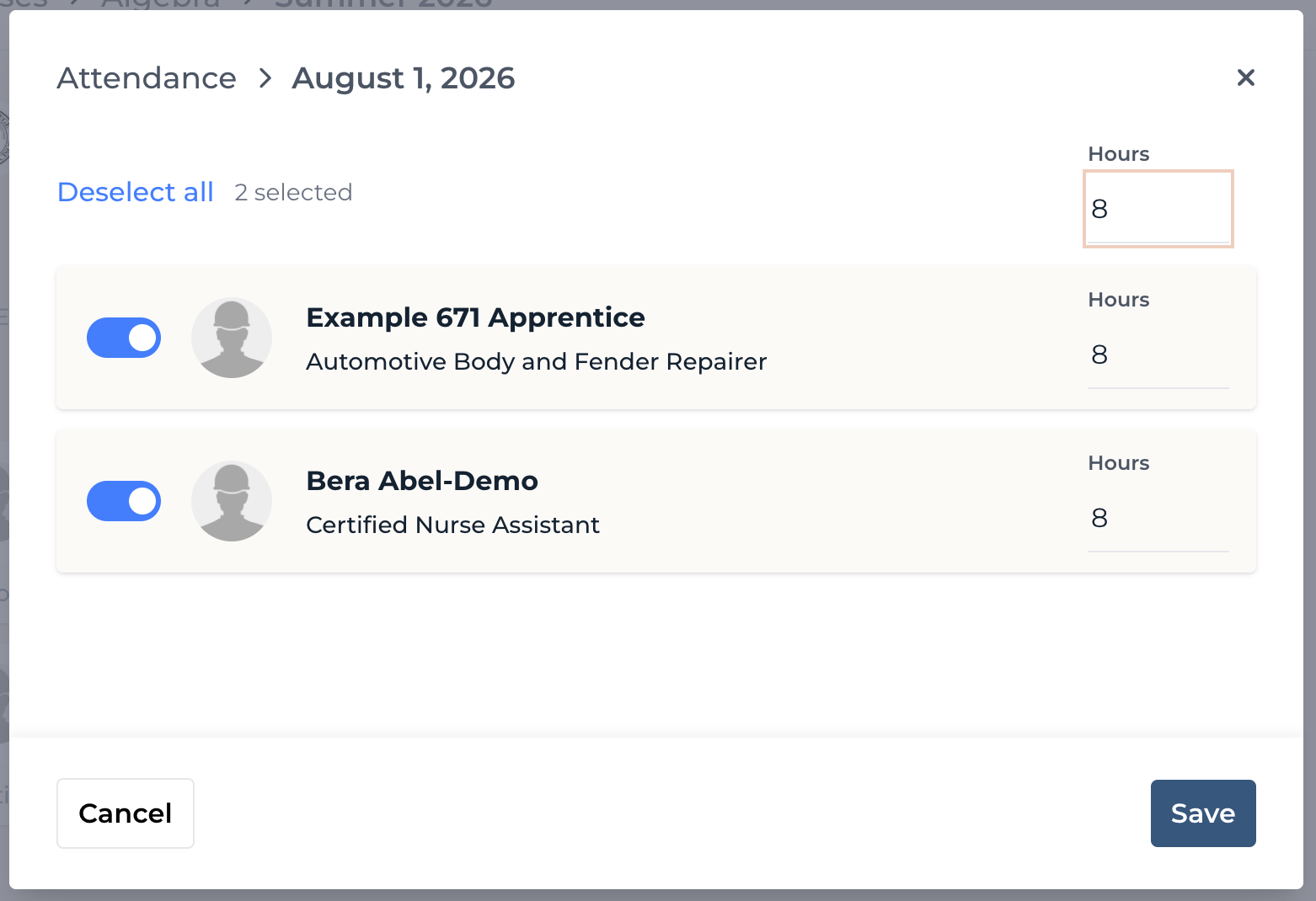Screen dimensions: 1316x901
Task: Toggle attendance off for Bera Abel-Demo
Action: (x=124, y=501)
